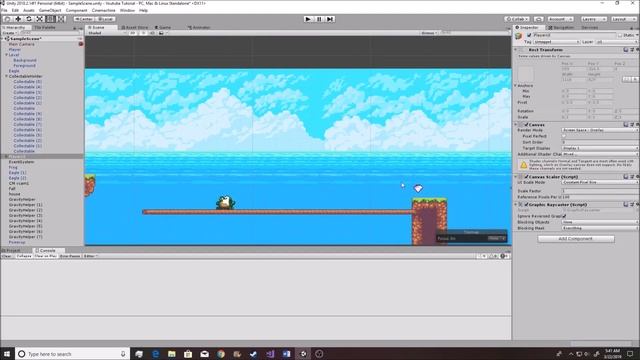Toggle the Canvas component enabled checkbox
The image size is (640, 360).
click(527, 124)
